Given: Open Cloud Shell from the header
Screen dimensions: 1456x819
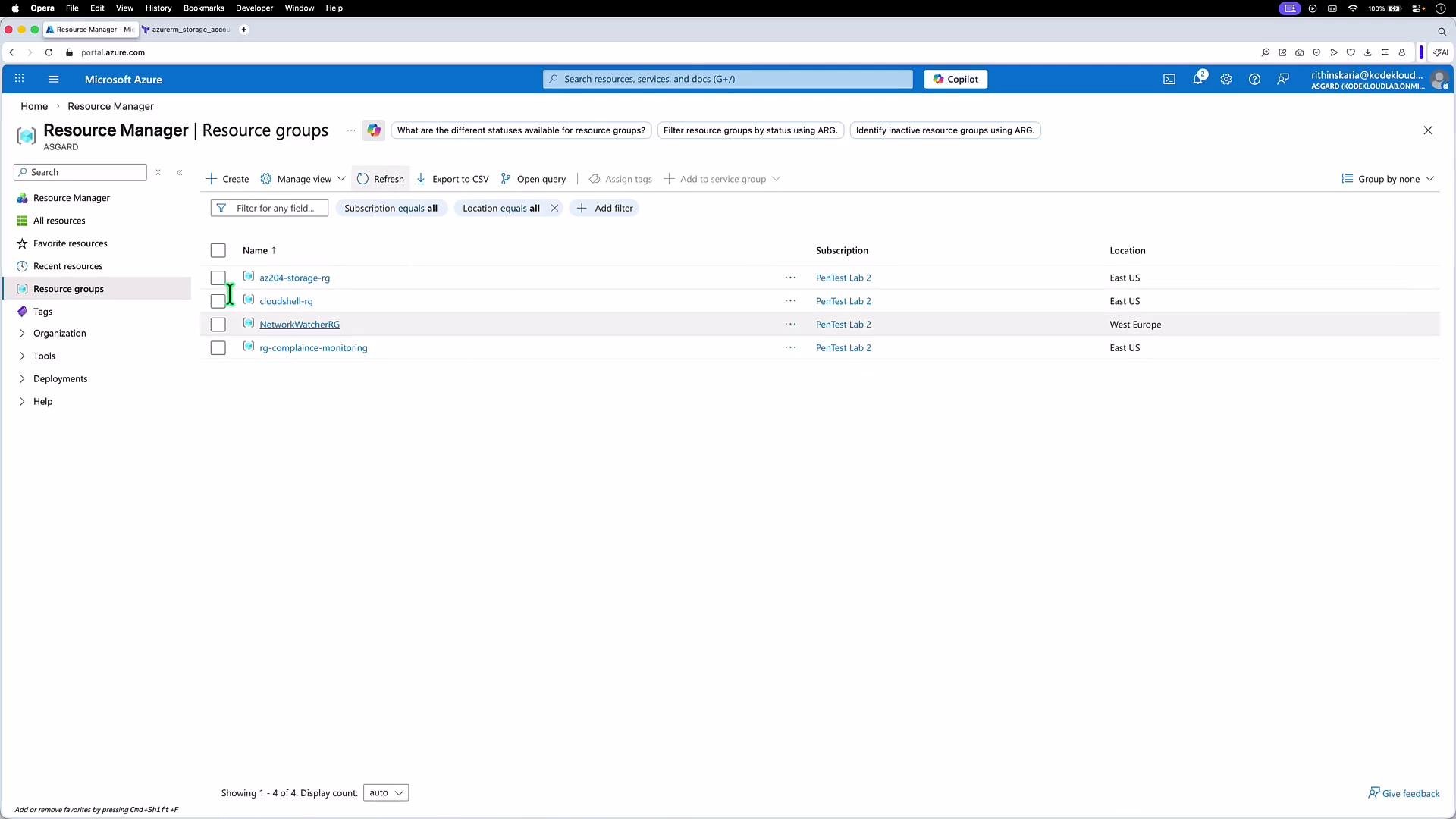Looking at the screenshot, I should (1169, 79).
